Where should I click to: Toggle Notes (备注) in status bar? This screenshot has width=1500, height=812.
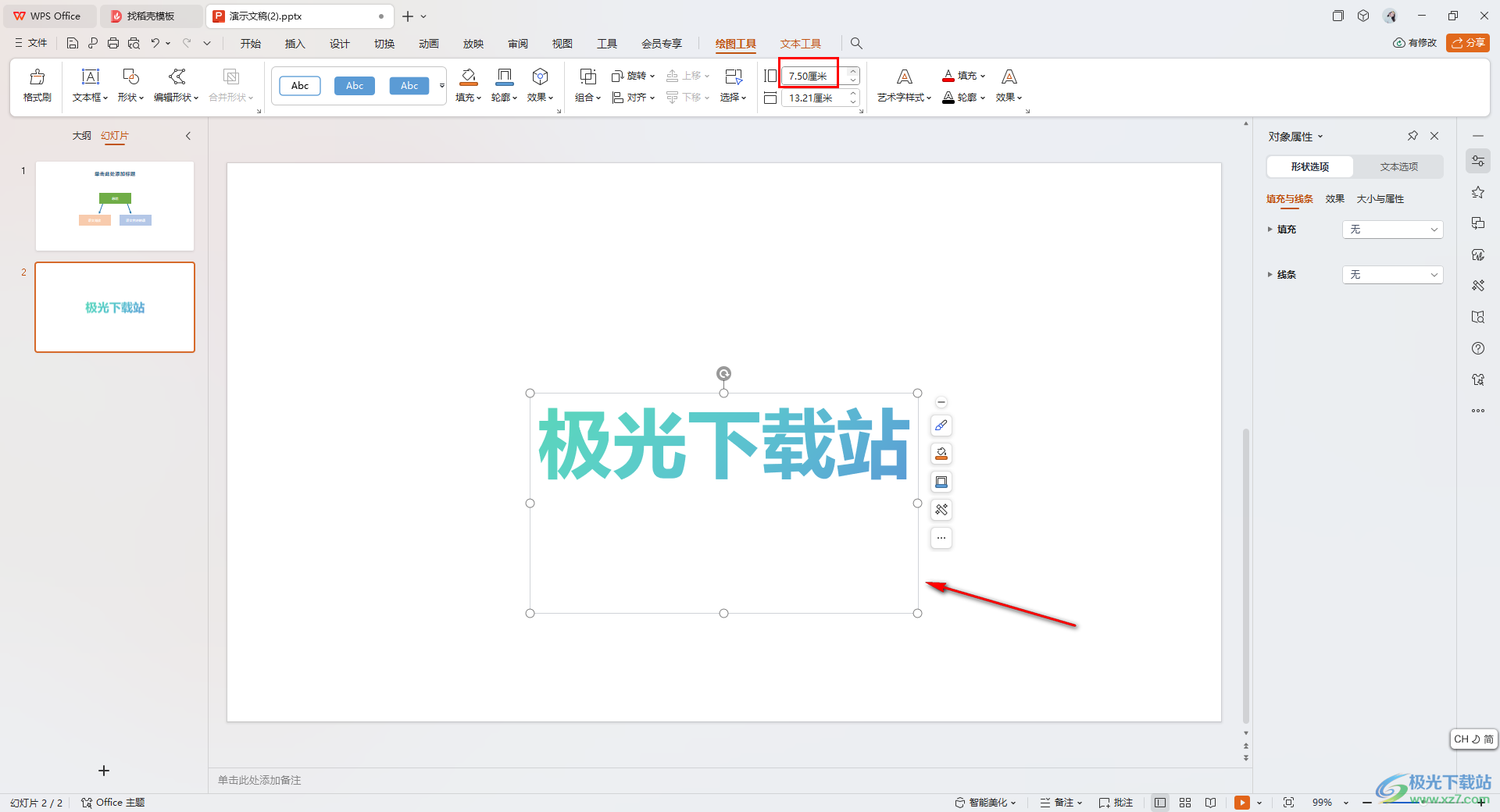(x=1061, y=803)
